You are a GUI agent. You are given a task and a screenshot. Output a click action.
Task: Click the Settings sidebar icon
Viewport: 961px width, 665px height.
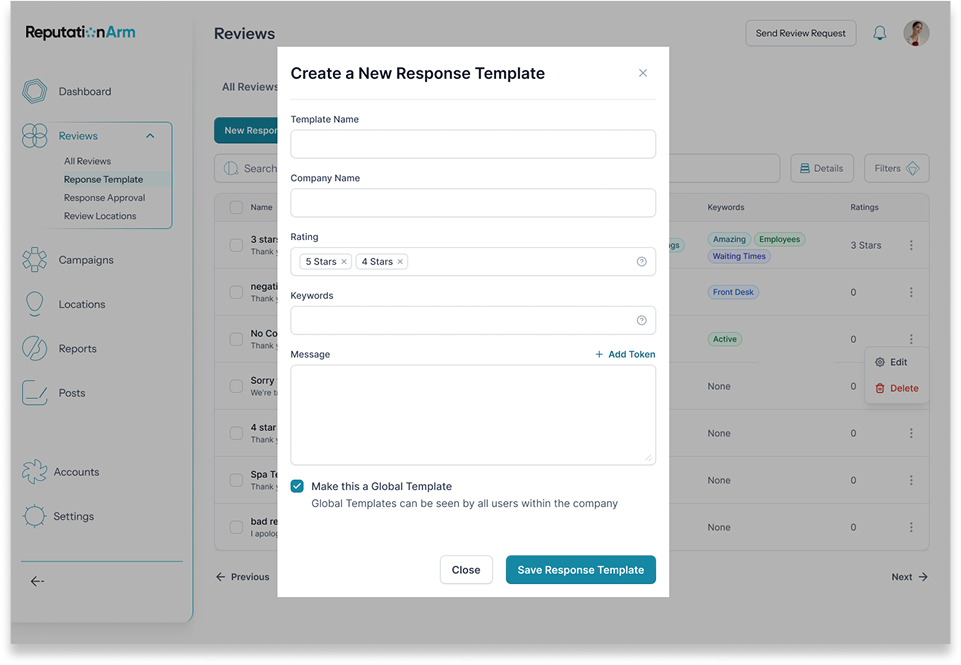pyautogui.click(x=35, y=516)
